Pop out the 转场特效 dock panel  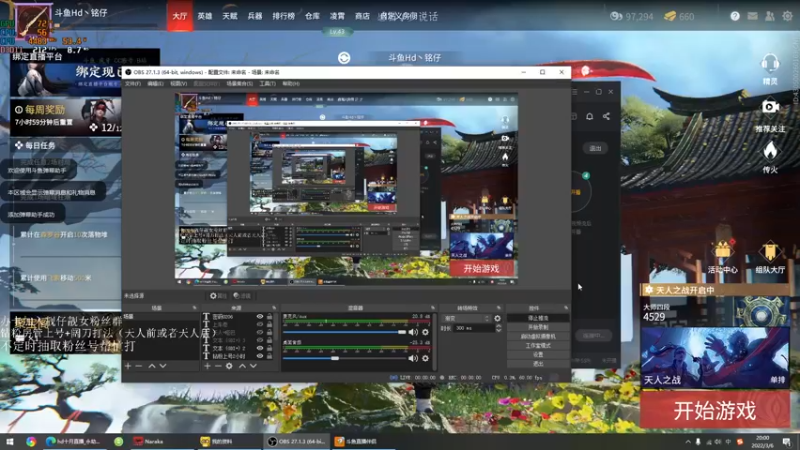498,308
